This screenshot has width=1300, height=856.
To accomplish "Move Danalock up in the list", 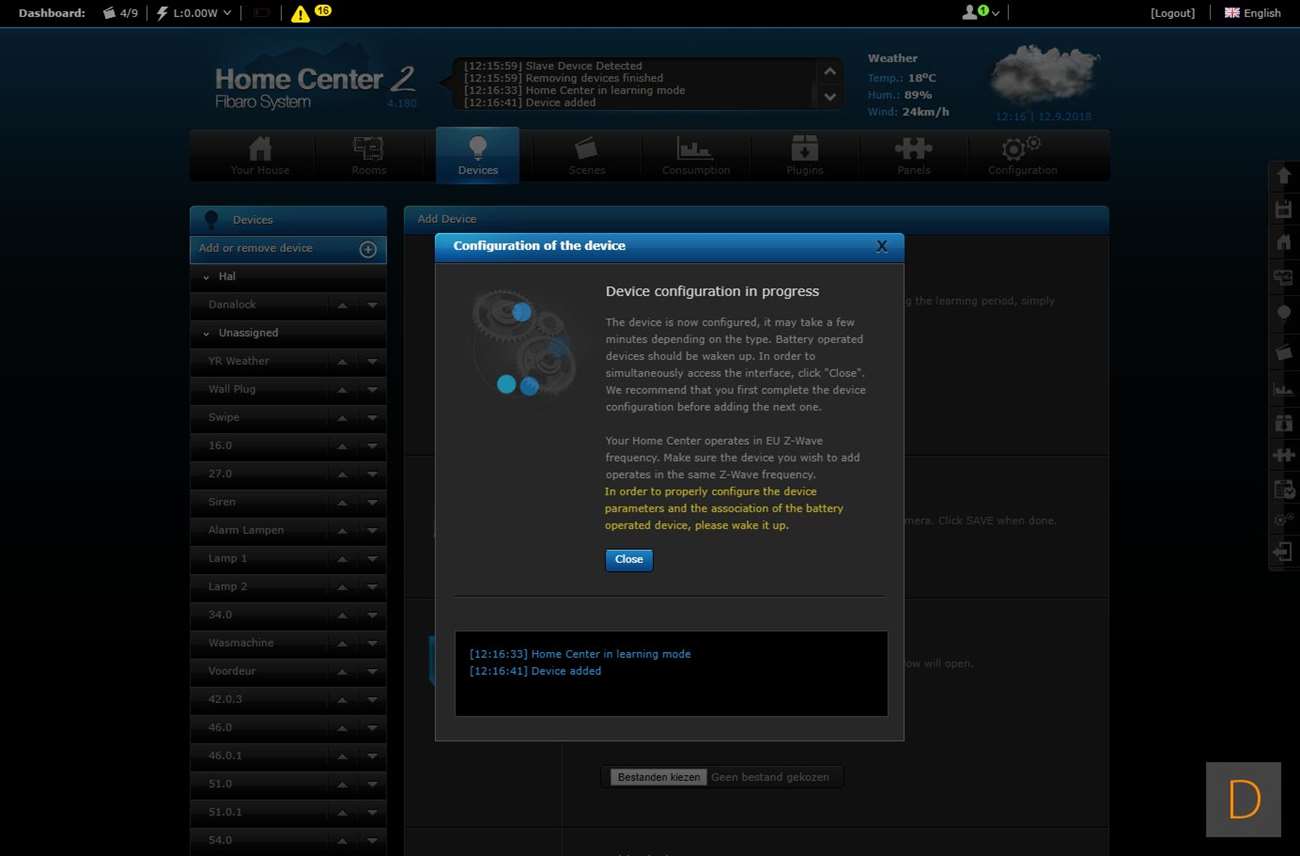I will point(342,305).
